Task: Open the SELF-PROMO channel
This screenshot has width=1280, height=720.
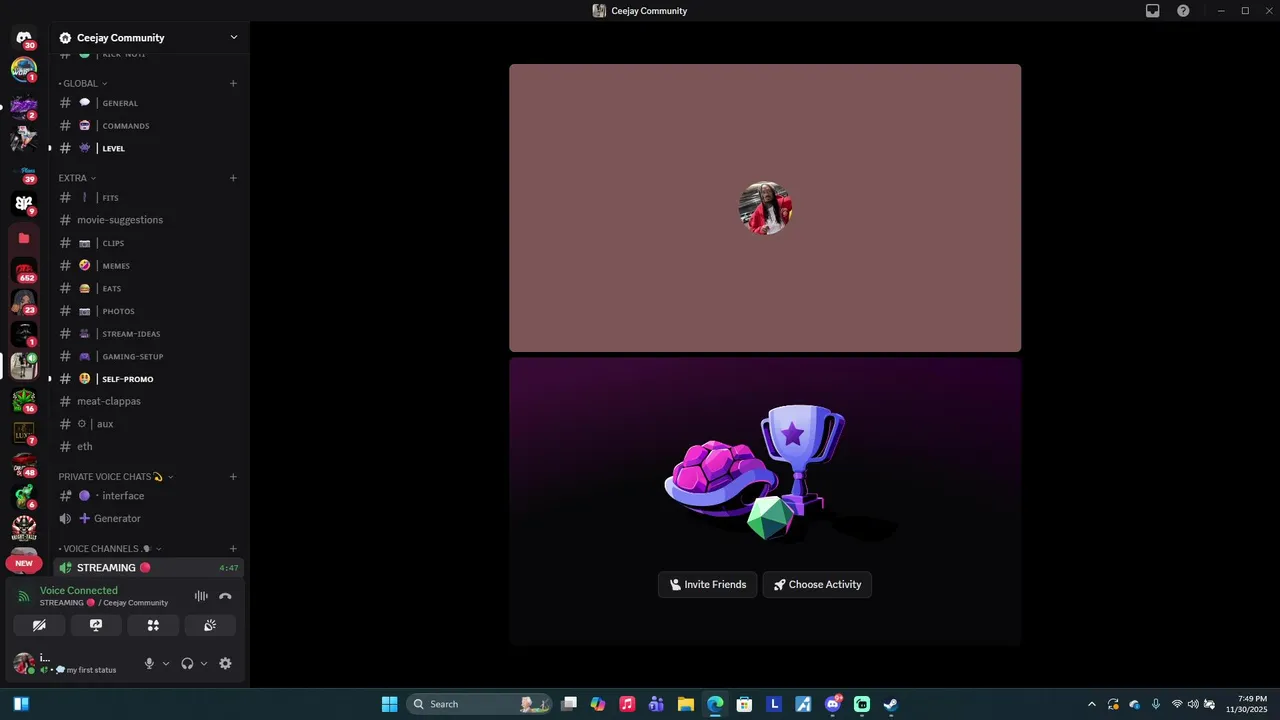Action: click(149, 379)
